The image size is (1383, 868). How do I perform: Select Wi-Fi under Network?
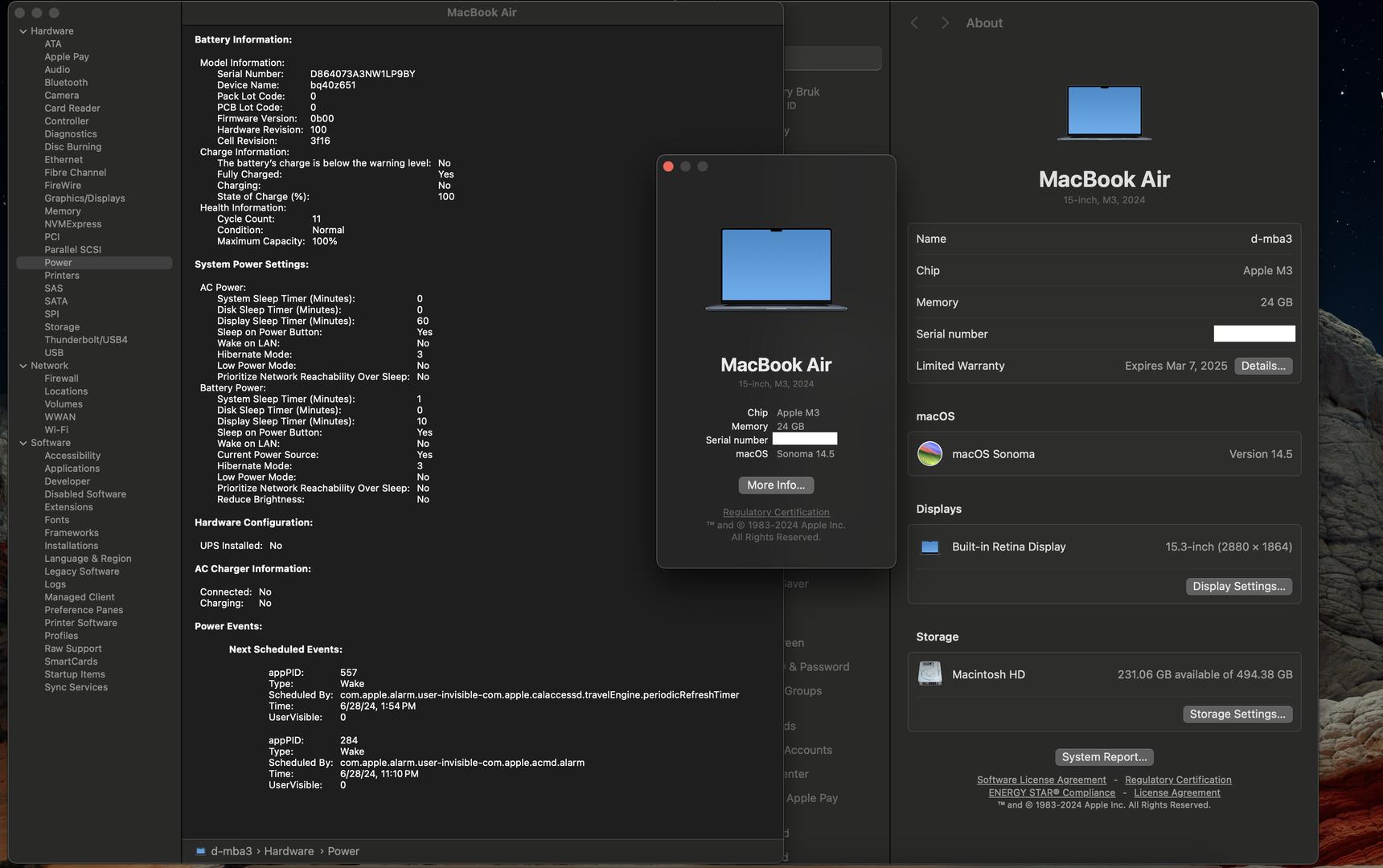click(x=56, y=430)
